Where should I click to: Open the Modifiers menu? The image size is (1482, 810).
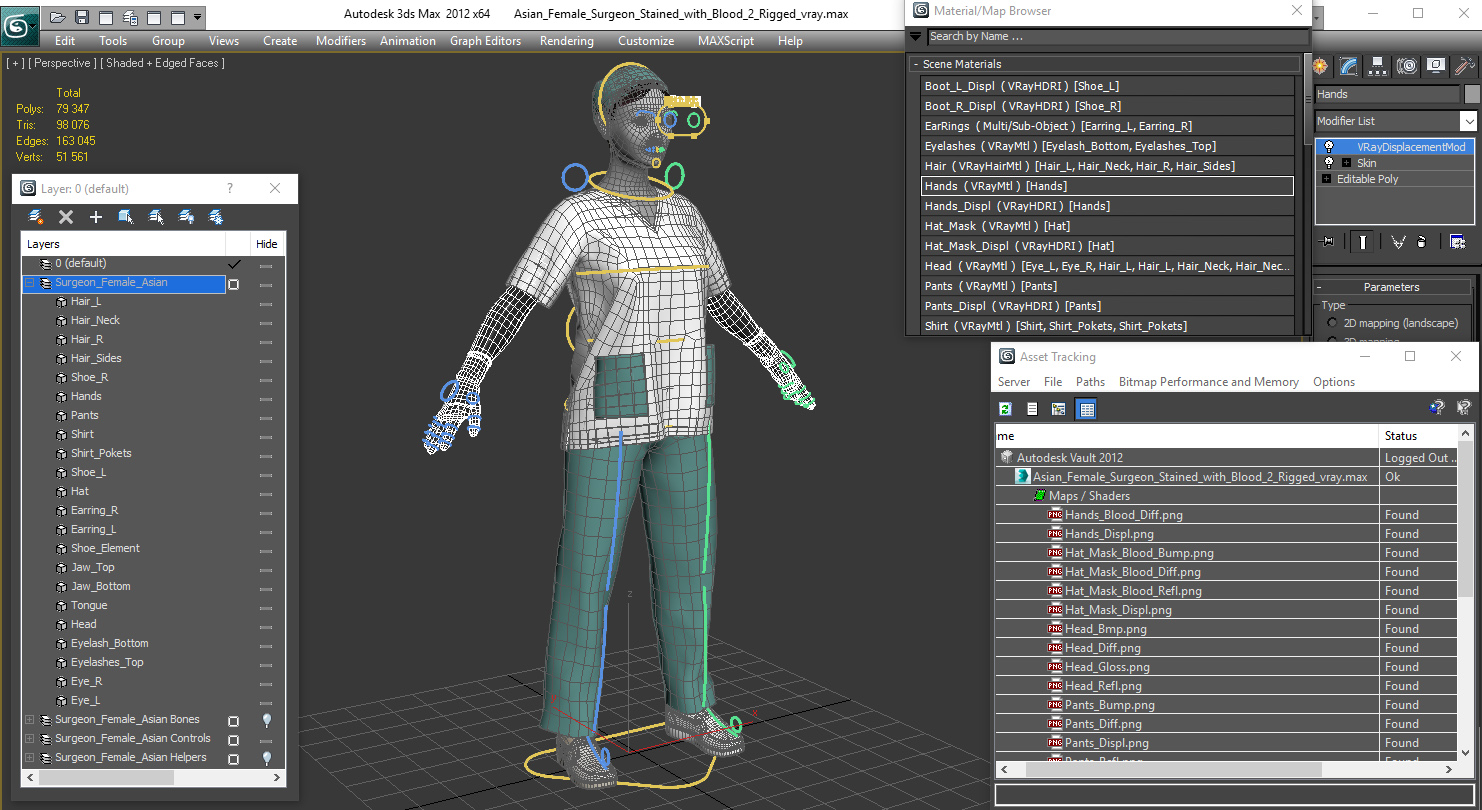pyautogui.click(x=341, y=41)
